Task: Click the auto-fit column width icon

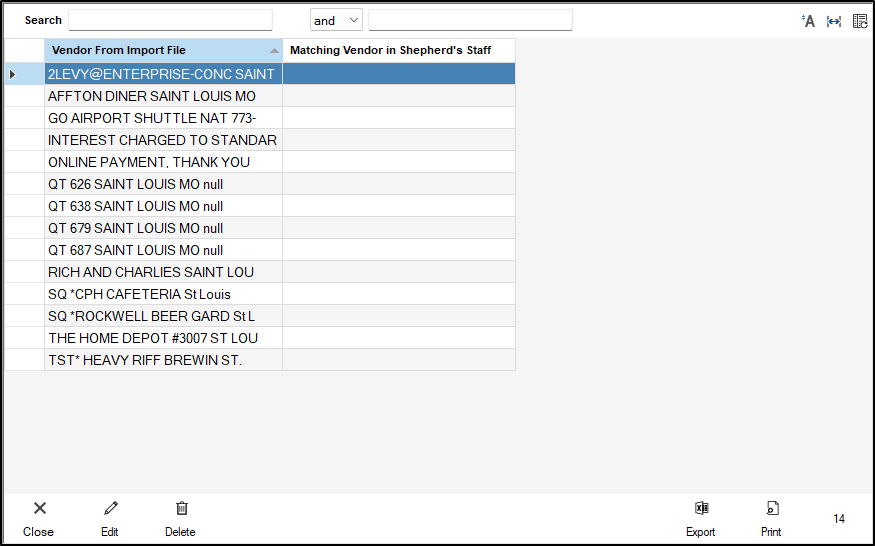Action: pos(834,21)
